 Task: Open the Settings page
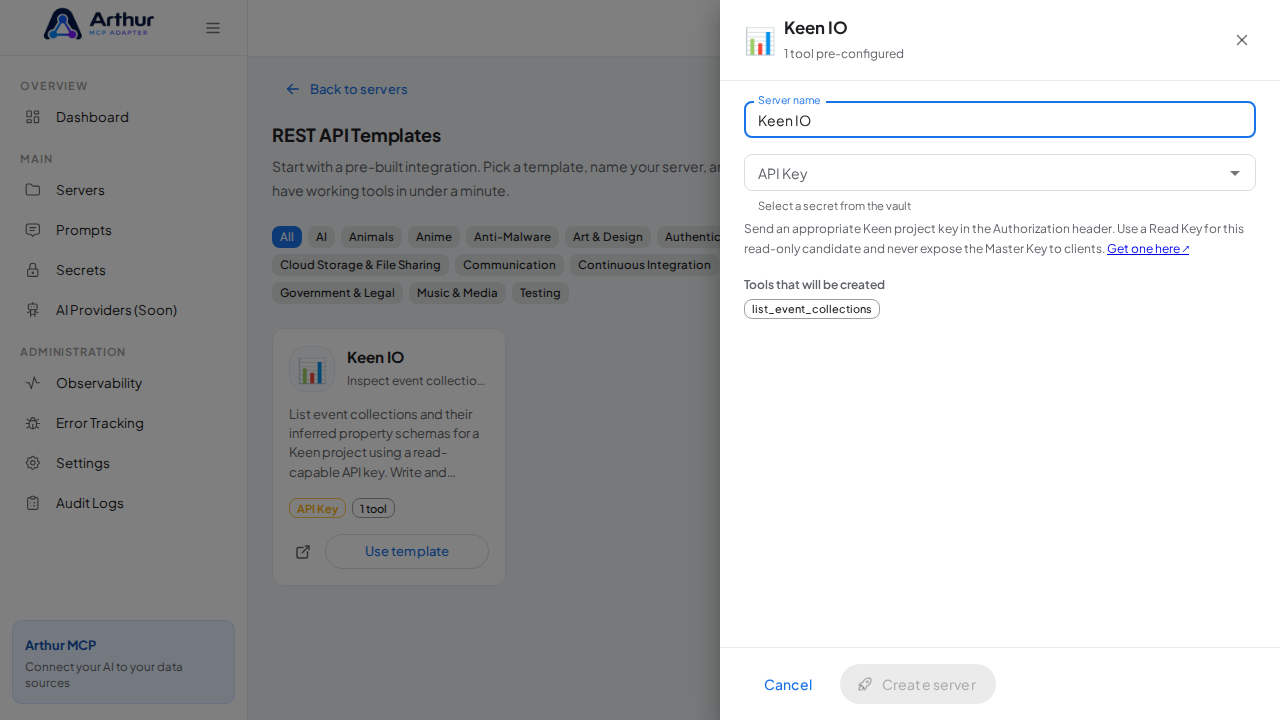point(124,463)
